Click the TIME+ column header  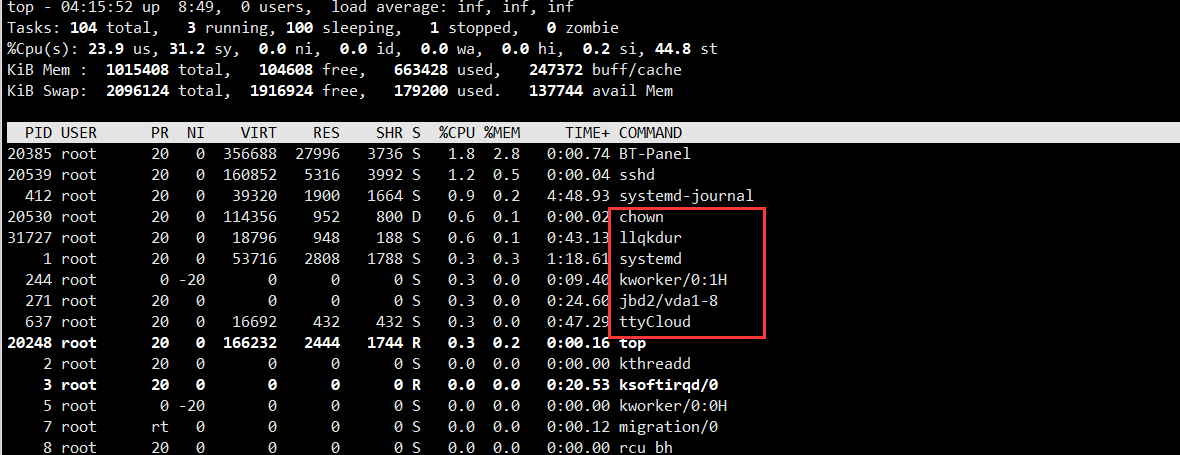click(588, 133)
